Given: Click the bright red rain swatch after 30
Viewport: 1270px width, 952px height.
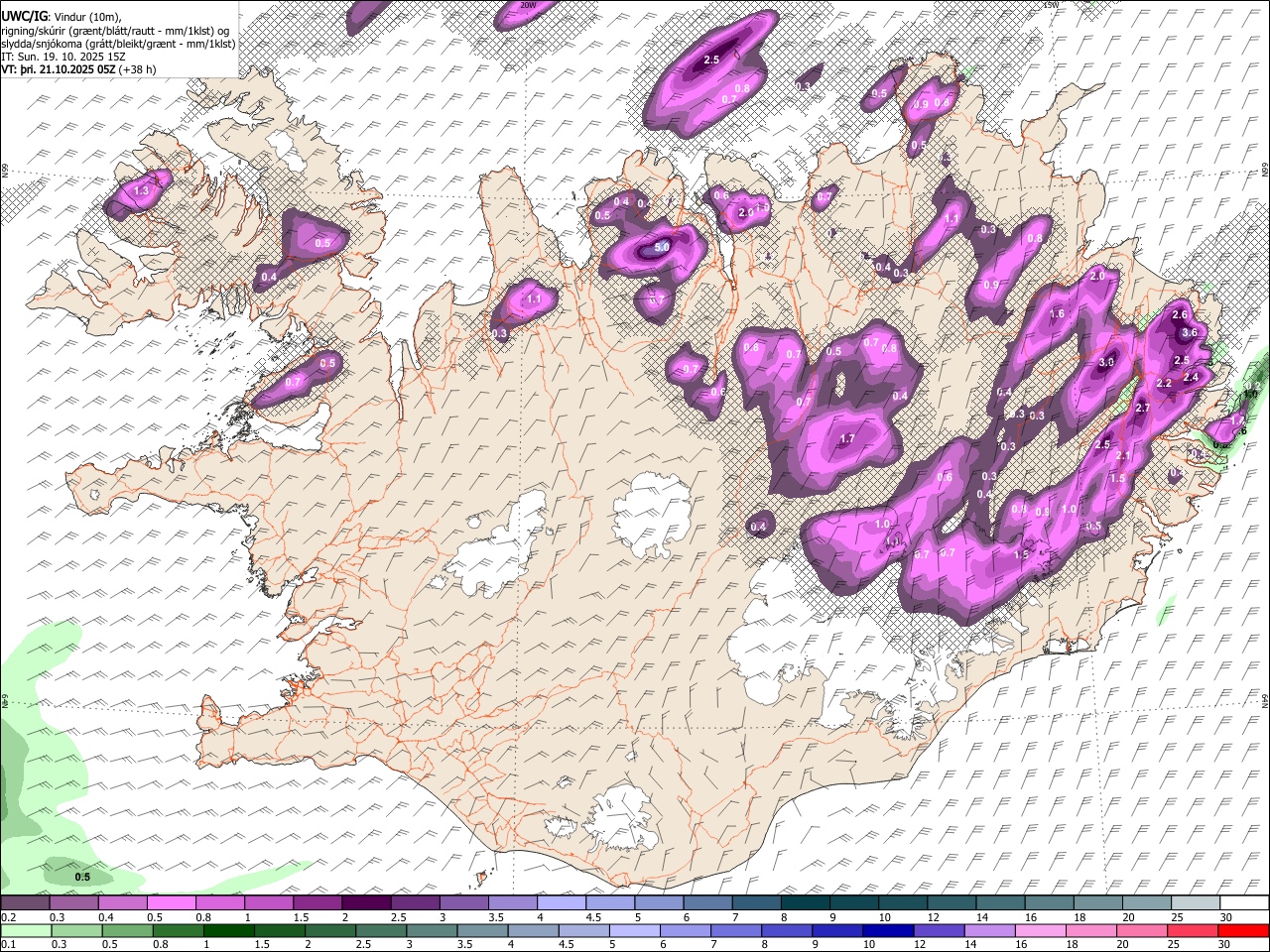Looking at the screenshot, I should click(1242, 930).
